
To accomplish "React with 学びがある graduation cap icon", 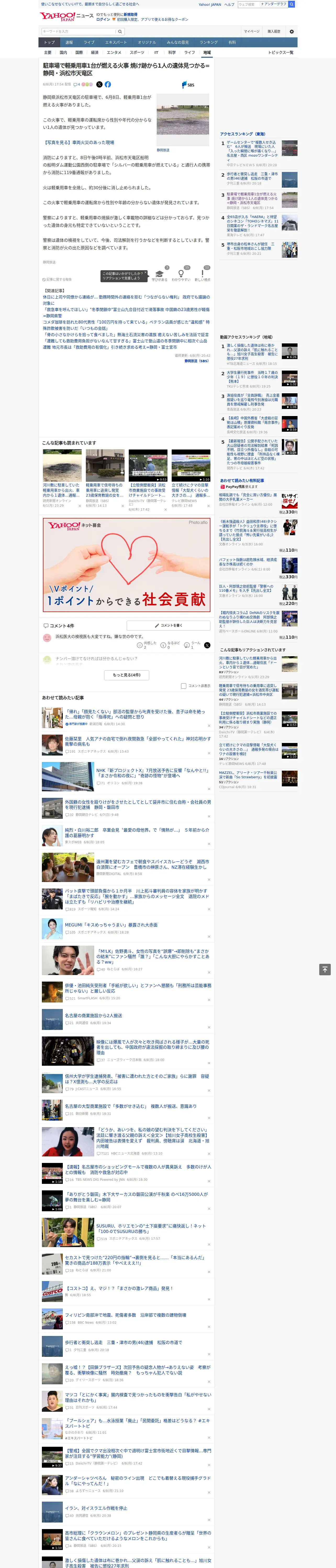I will (x=160, y=273).
